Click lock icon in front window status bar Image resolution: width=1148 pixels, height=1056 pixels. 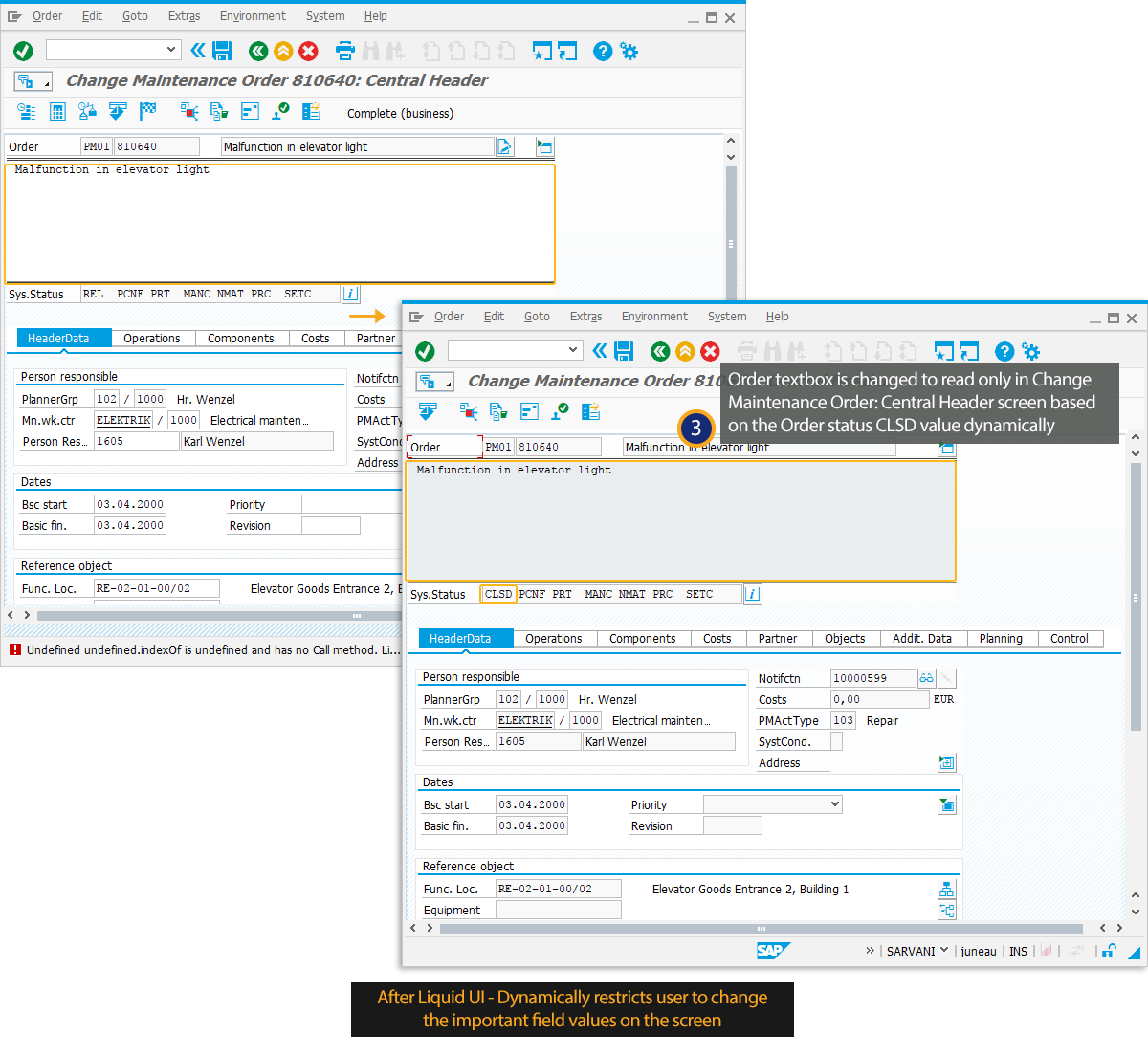1108,951
